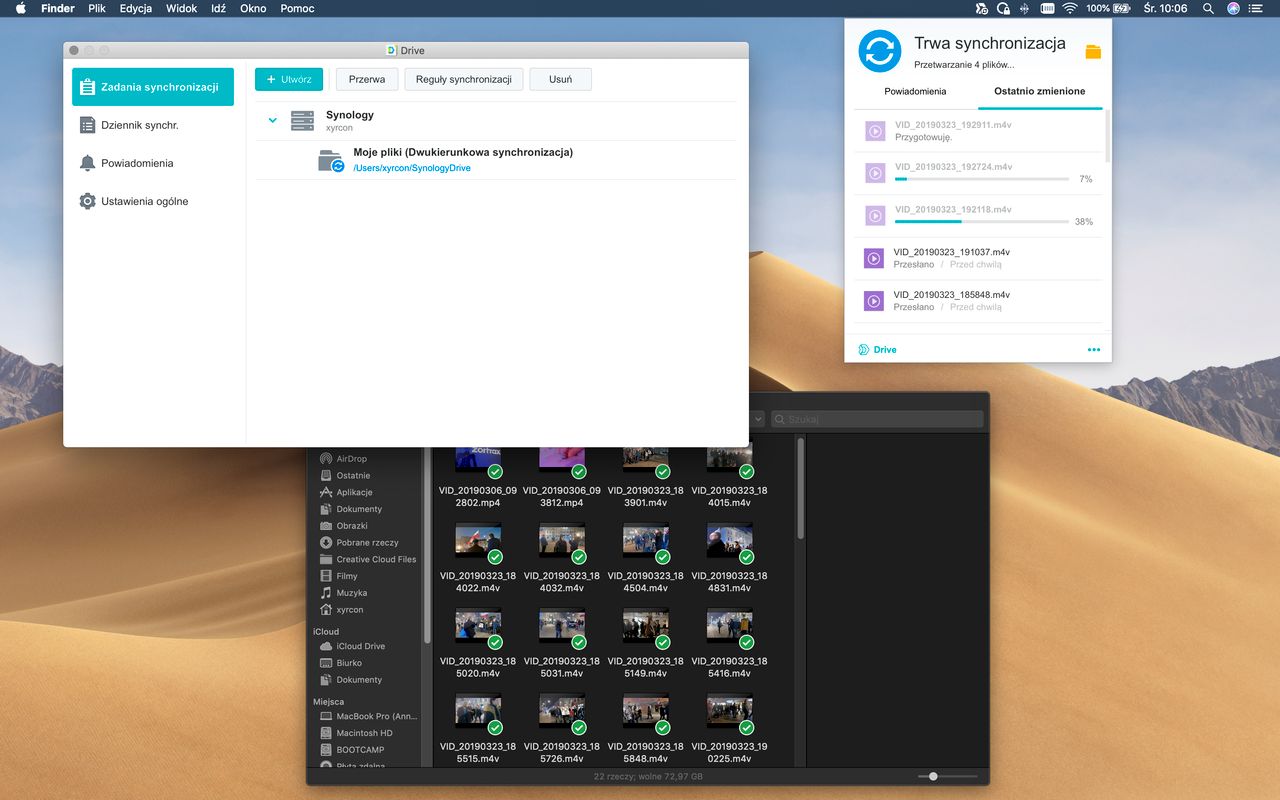Screen dimensions: 1280x800
Task: Open the Edycja menu
Action: (135, 8)
